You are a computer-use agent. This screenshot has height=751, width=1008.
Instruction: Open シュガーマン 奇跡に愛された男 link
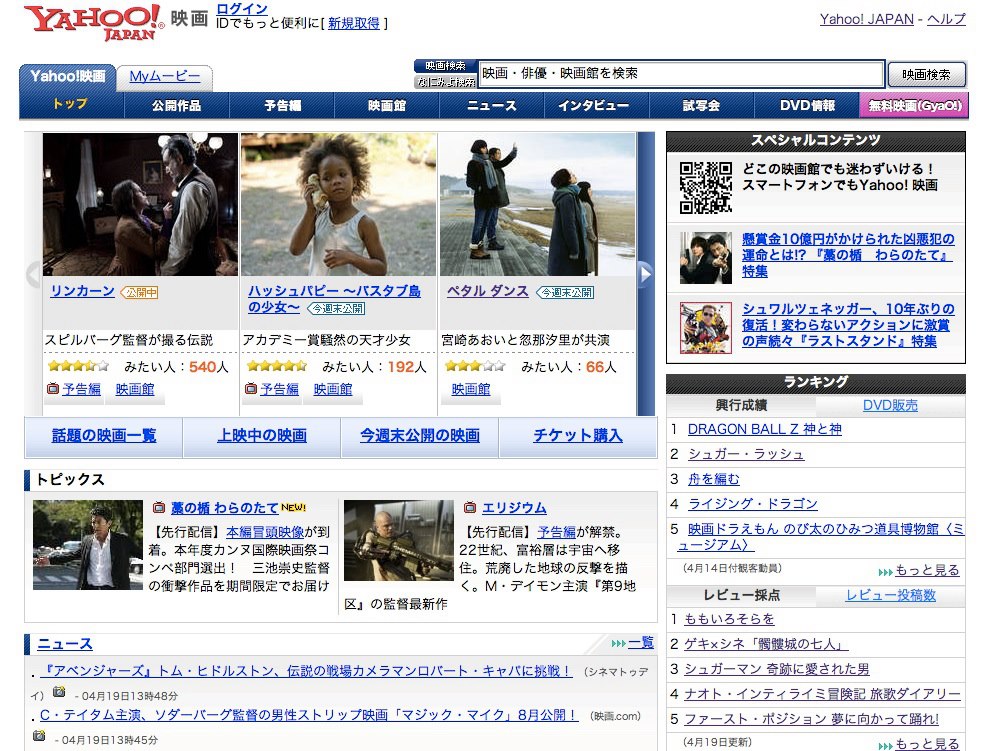[777, 669]
